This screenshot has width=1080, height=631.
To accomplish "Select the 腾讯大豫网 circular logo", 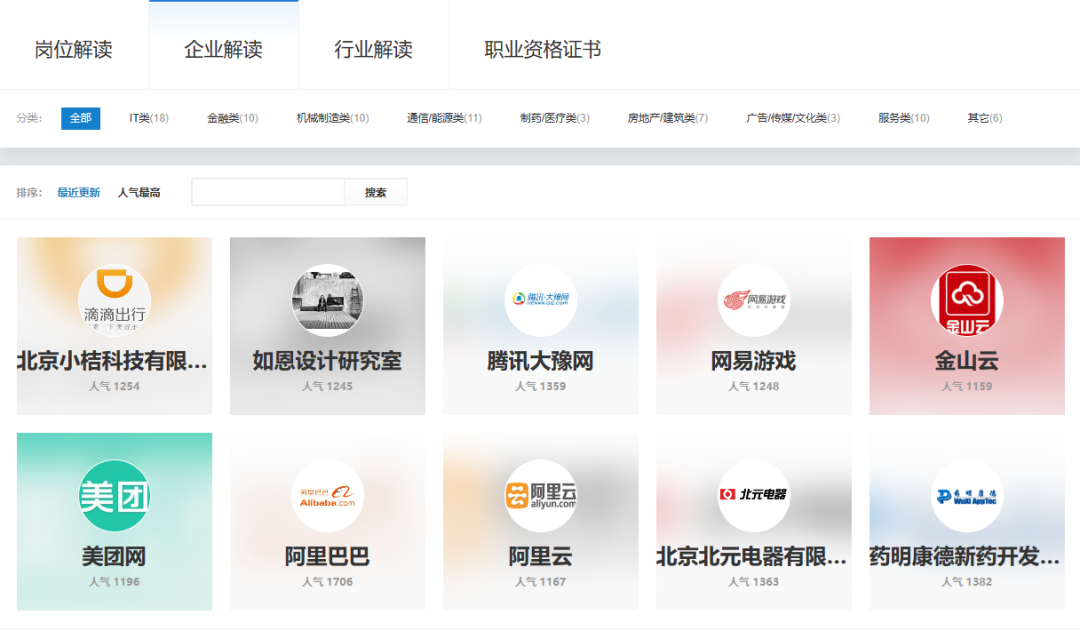I will [540, 300].
